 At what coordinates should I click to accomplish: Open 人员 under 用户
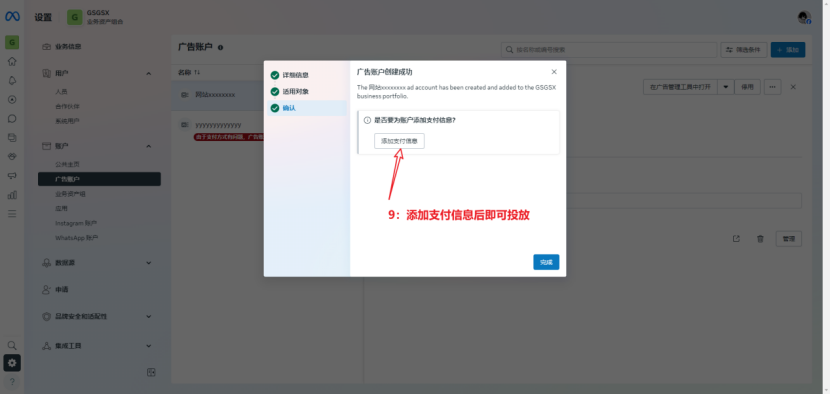click(61, 92)
